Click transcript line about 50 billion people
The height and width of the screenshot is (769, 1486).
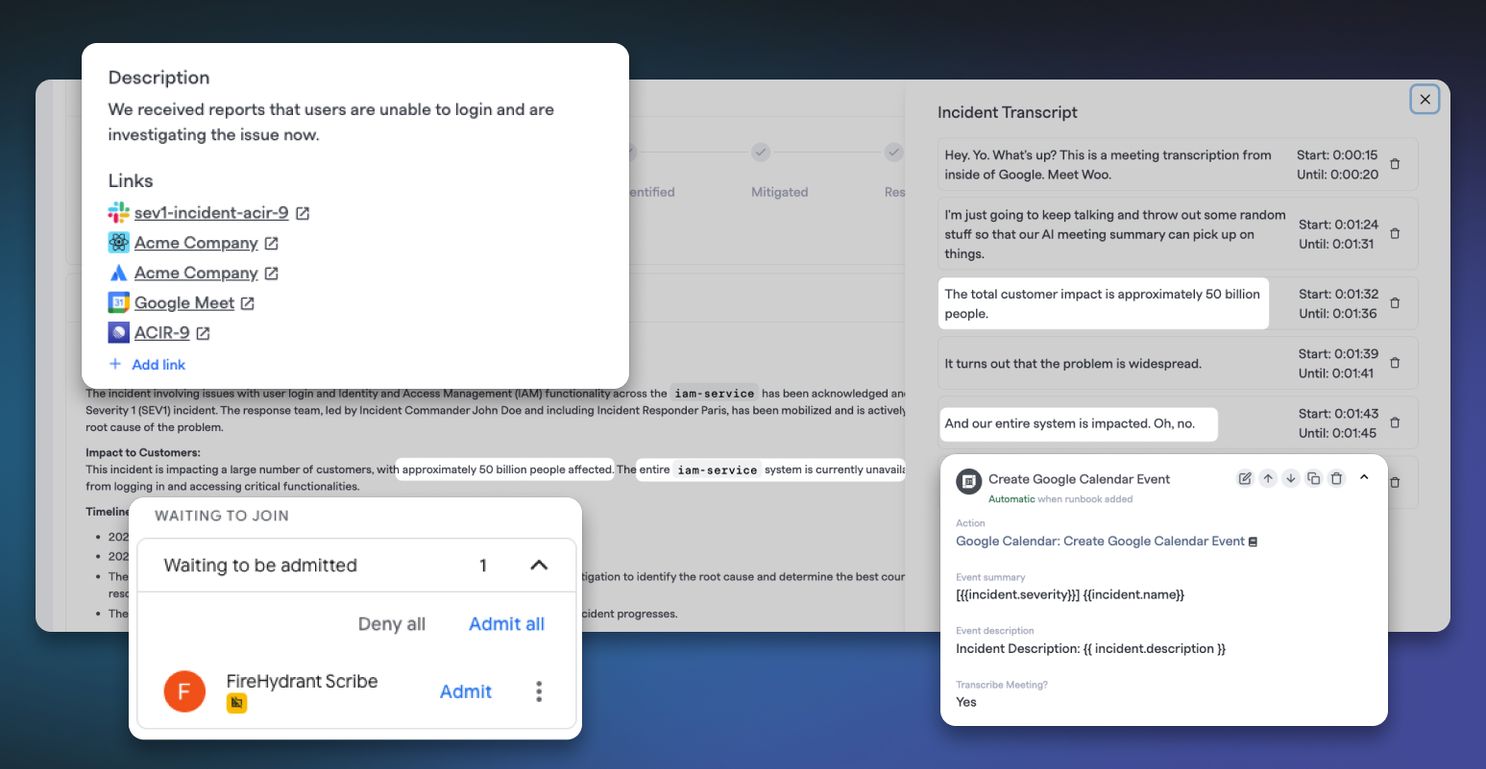(1102, 303)
